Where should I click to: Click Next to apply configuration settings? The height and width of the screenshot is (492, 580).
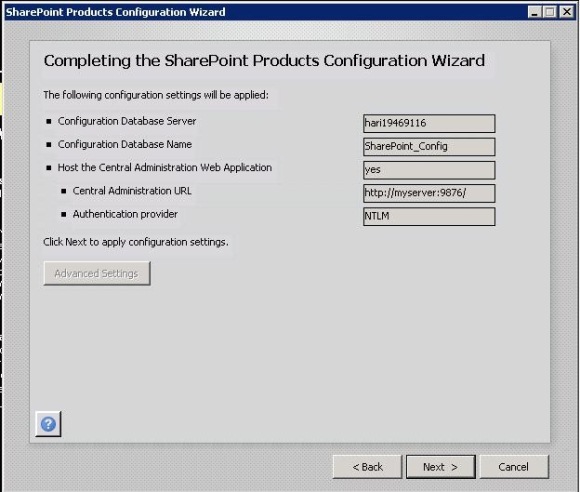coord(441,467)
